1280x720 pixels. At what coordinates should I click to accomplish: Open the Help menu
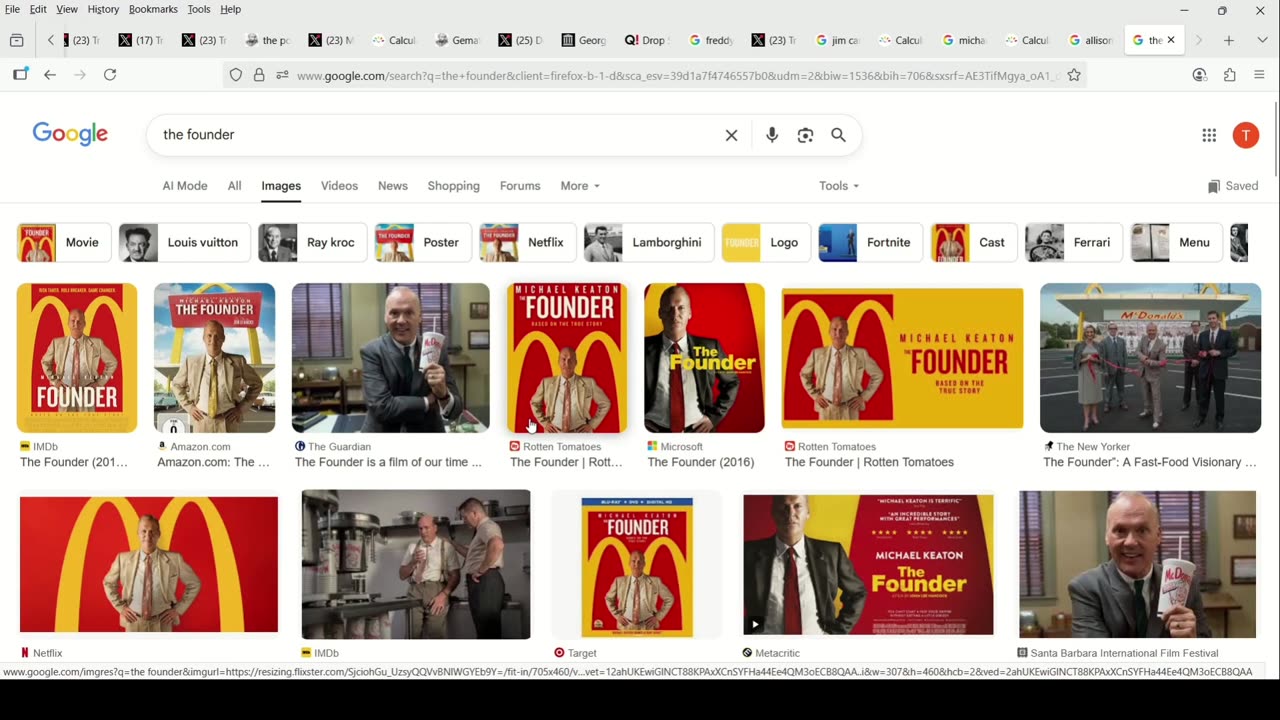[x=231, y=9]
